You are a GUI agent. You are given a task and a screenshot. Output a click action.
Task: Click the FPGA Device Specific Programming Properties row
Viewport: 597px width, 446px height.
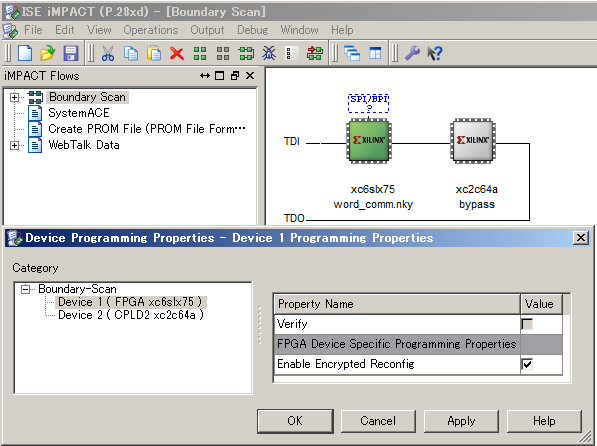click(x=418, y=344)
